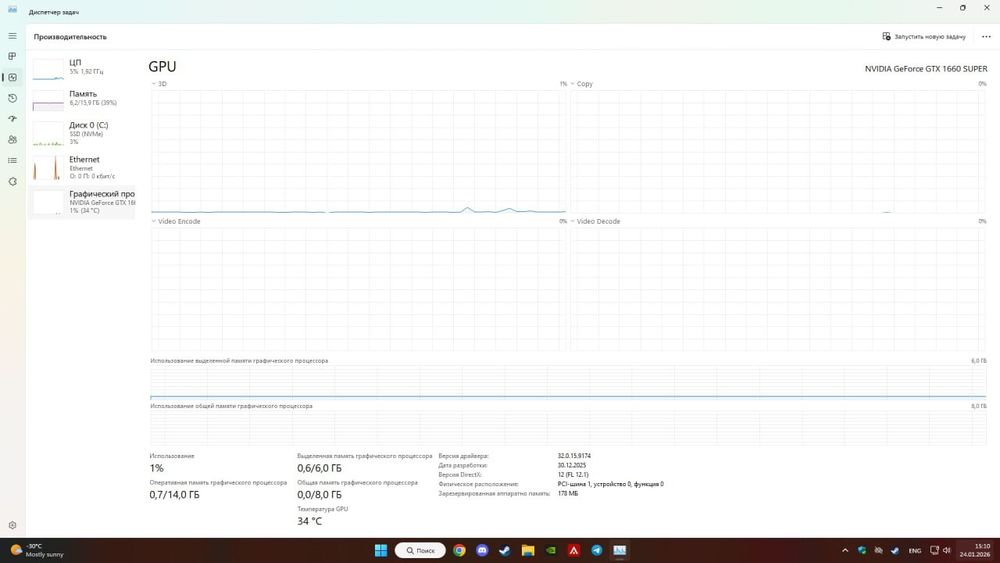
Task: Click the Task Manager taskbar icon
Action: [619, 550]
